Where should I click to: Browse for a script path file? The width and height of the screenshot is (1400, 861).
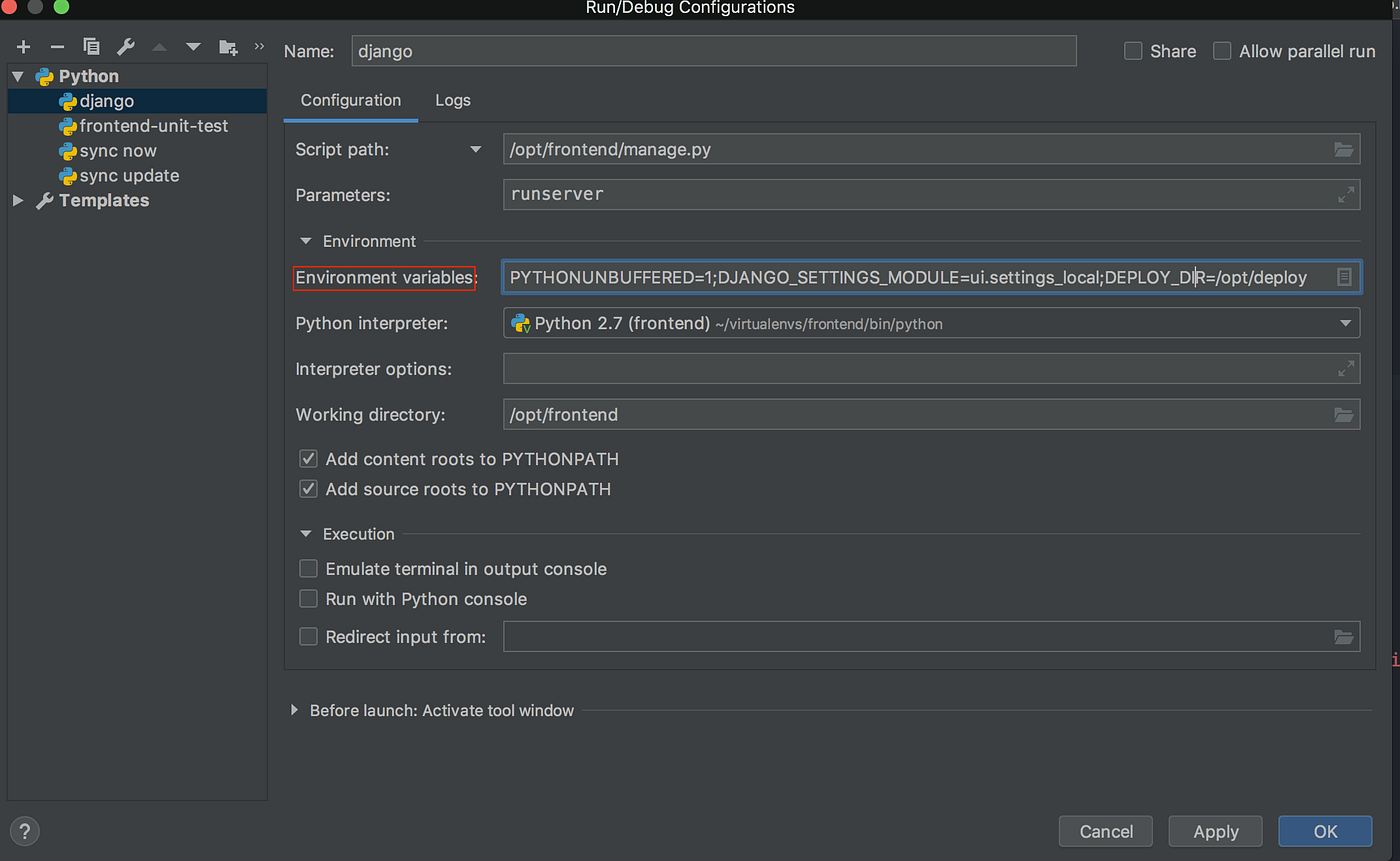1344,148
